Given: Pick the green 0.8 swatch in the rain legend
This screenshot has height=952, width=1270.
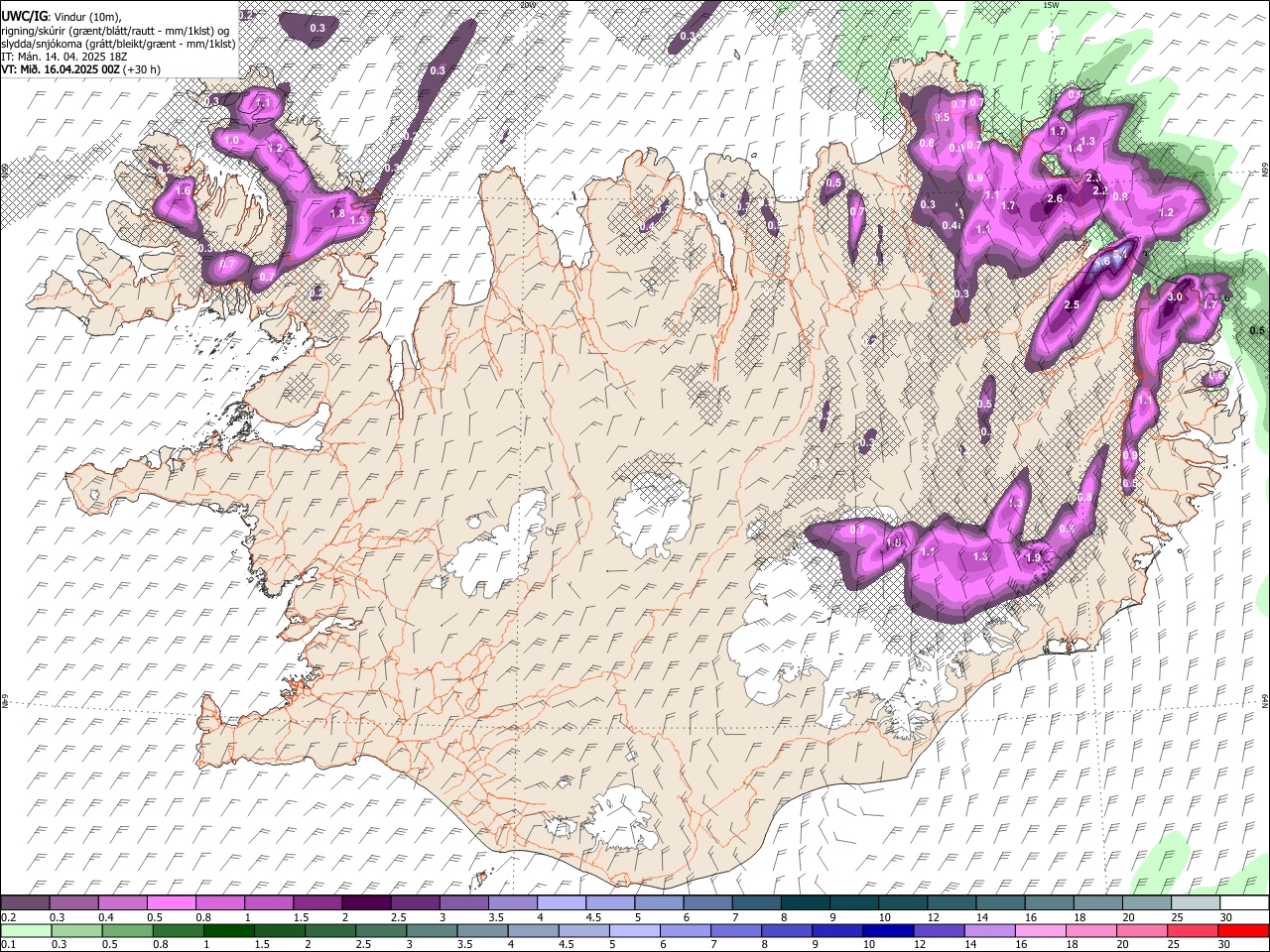Looking at the screenshot, I should [178, 930].
